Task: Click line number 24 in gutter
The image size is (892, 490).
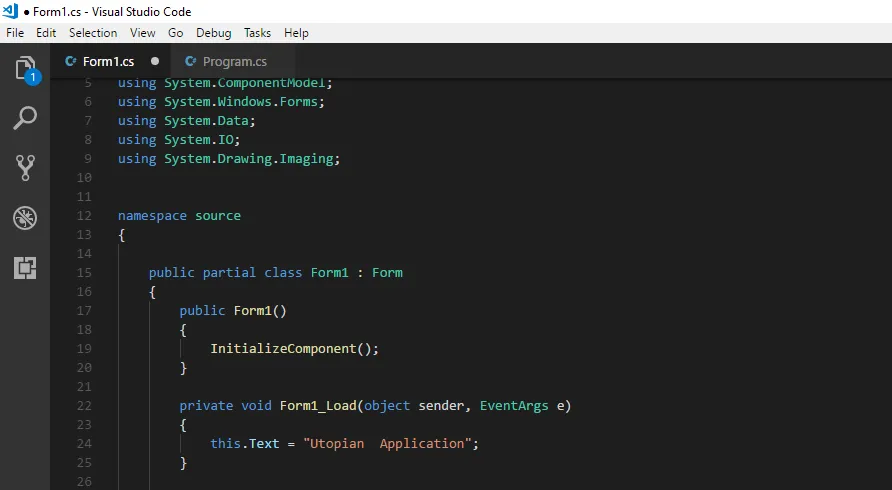Action: click(x=84, y=443)
